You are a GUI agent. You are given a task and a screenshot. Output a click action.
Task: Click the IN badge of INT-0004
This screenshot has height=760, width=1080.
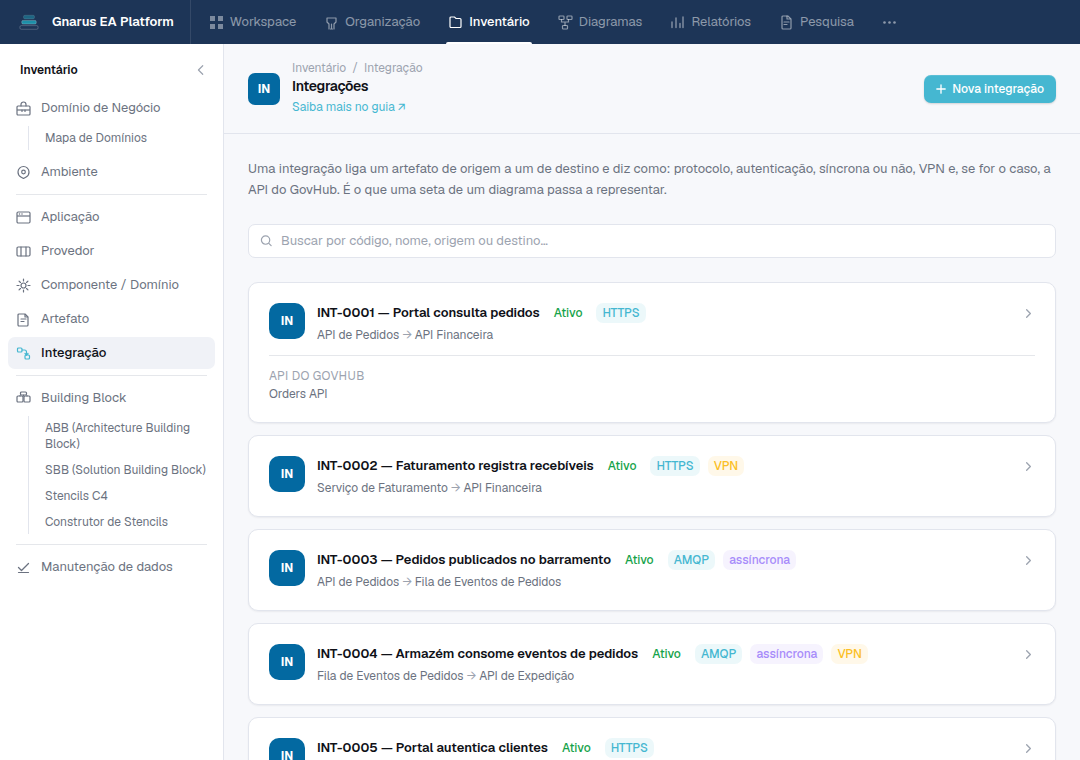click(287, 662)
